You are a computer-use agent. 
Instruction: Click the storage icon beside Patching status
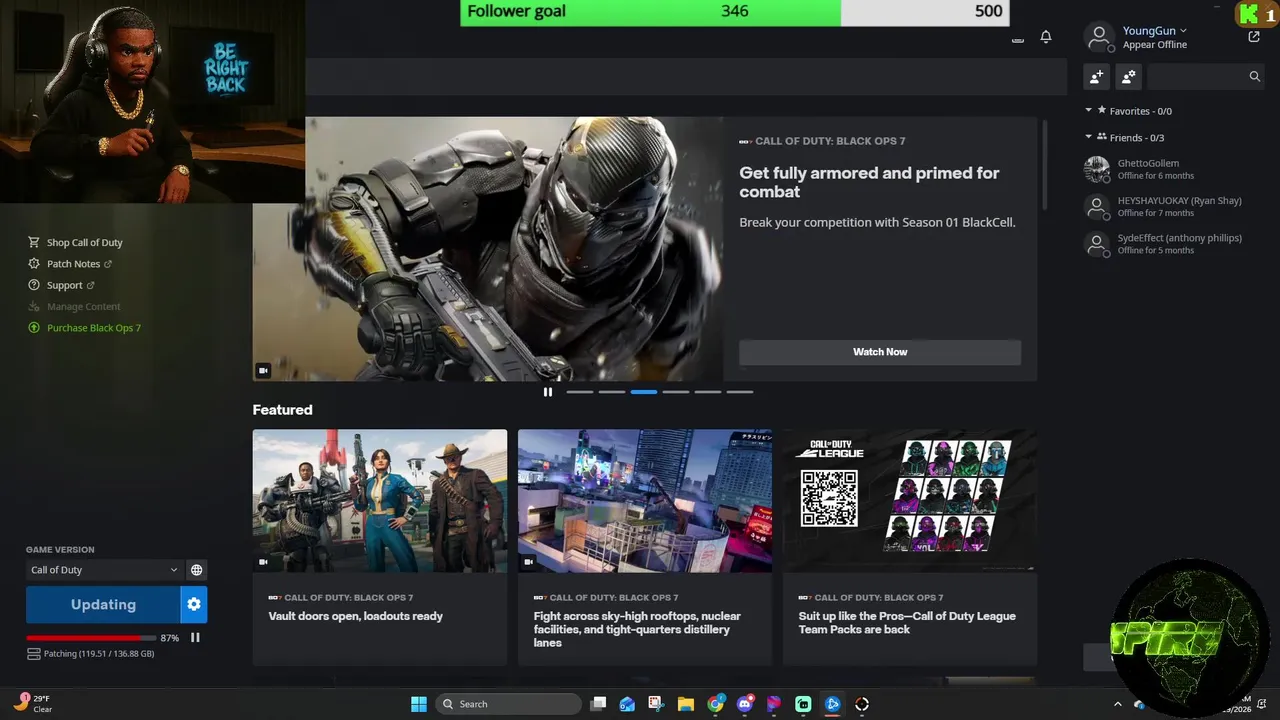[34, 653]
